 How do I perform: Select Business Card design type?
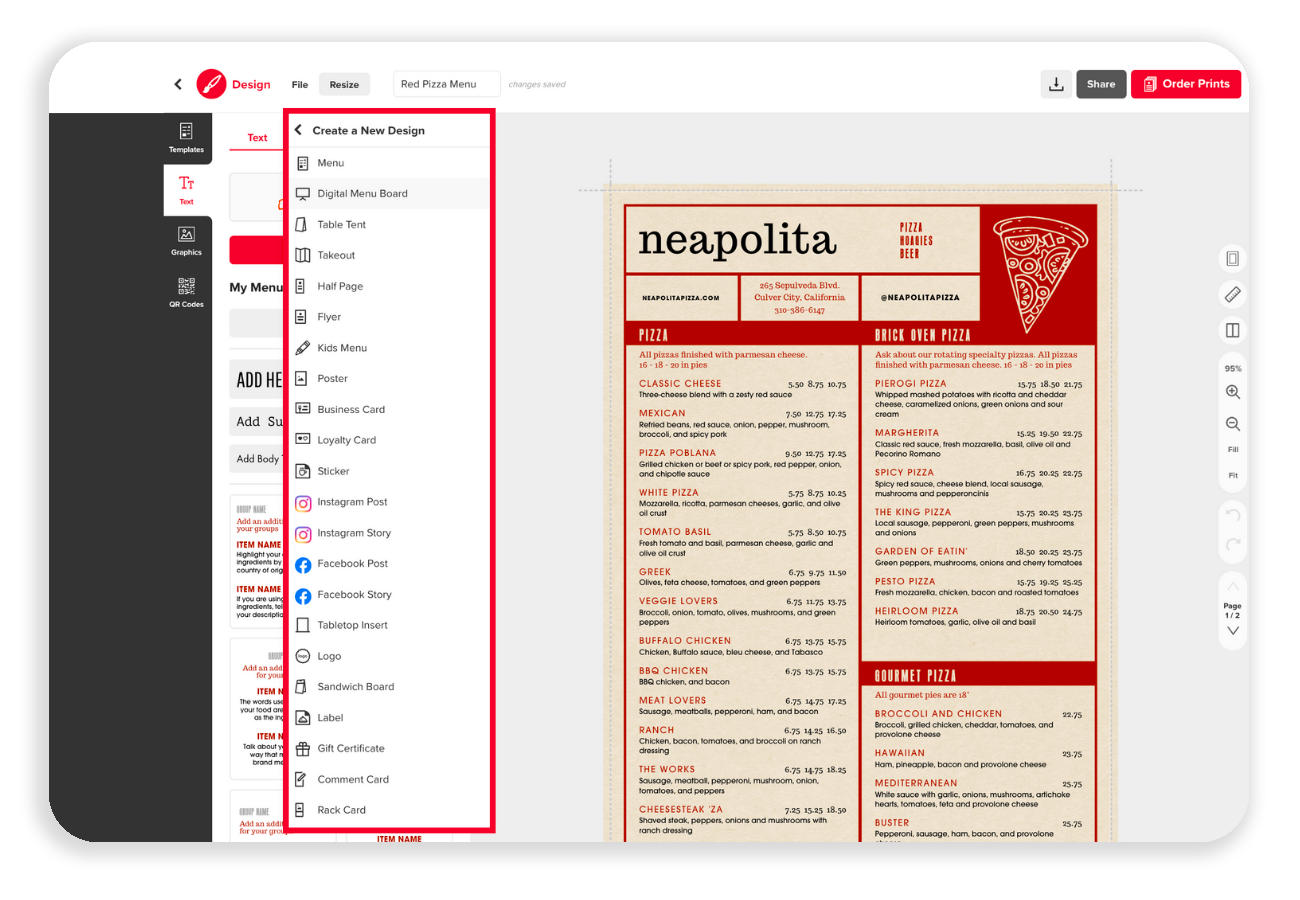390,409
